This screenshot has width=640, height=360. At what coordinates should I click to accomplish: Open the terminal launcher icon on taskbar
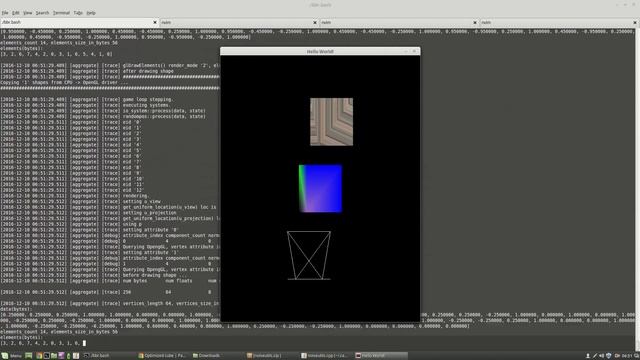coord(47,356)
